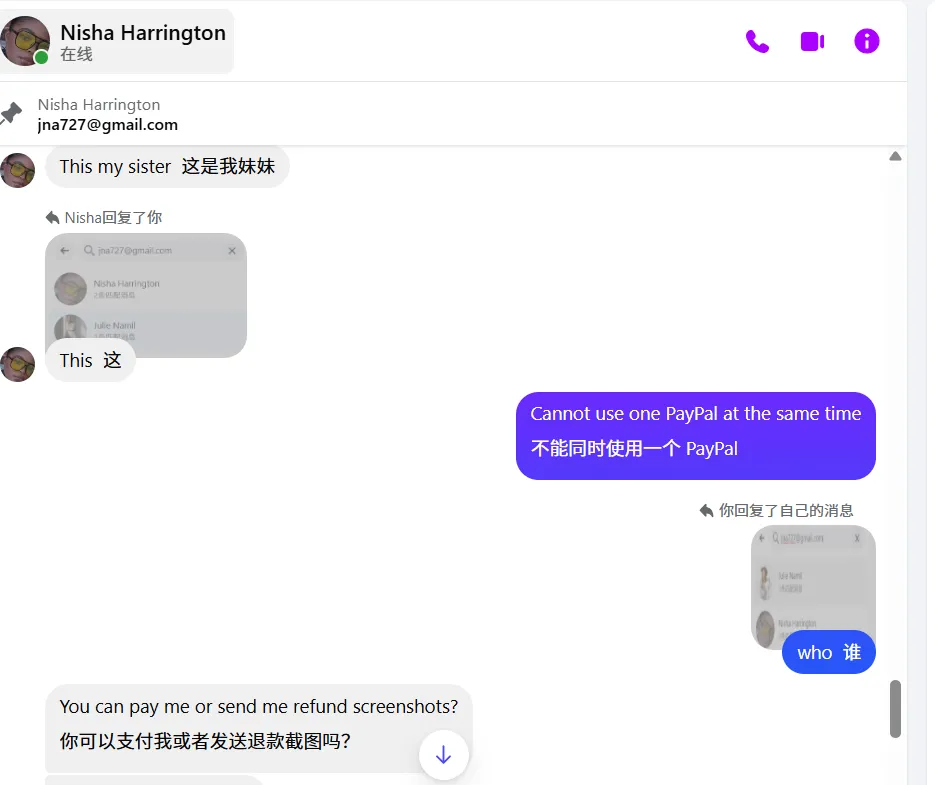The width and height of the screenshot is (935, 785).
Task: Jump to latest message with down arrow
Action: coord(444,755)
